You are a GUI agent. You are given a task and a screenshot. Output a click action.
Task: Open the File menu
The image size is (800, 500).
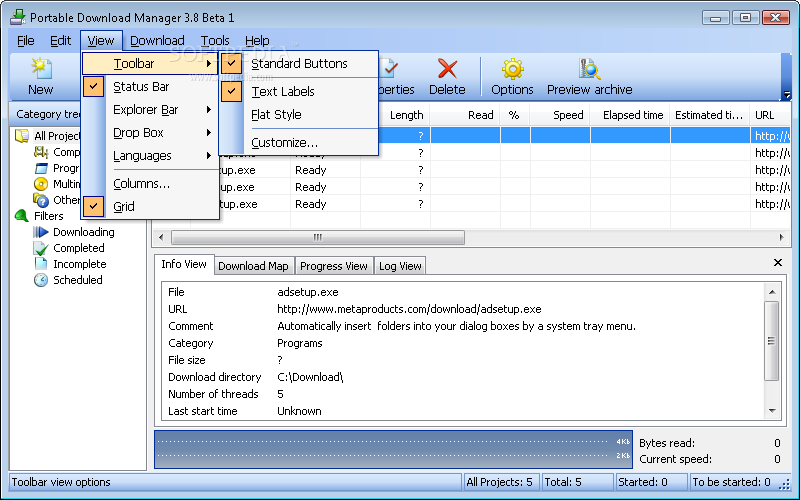tap(26, 40)
